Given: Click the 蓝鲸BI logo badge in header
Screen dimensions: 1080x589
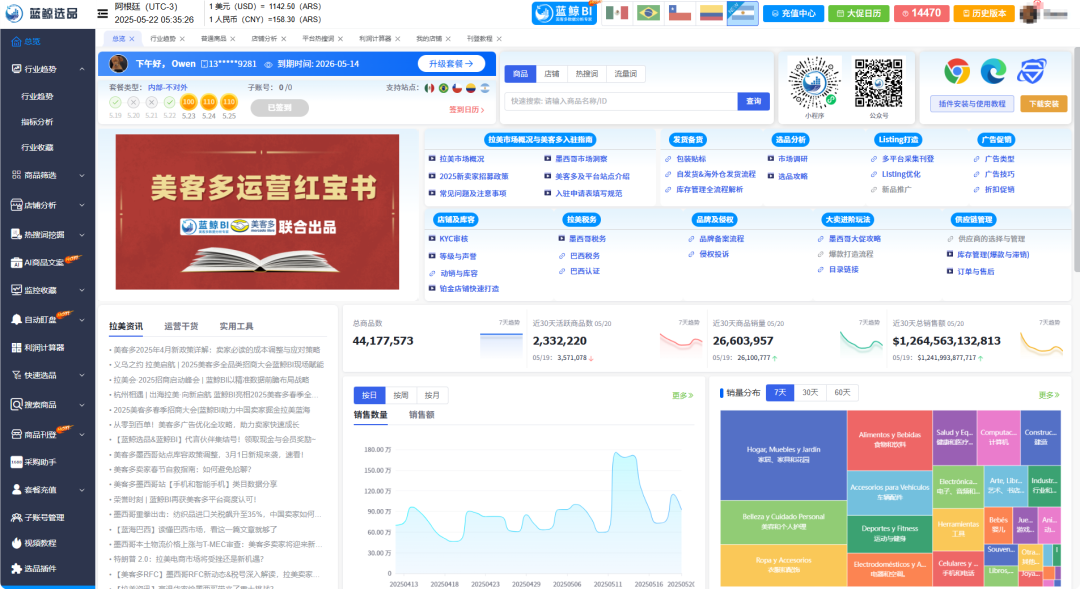Looking at the screenshot, I should click(565, 13).
